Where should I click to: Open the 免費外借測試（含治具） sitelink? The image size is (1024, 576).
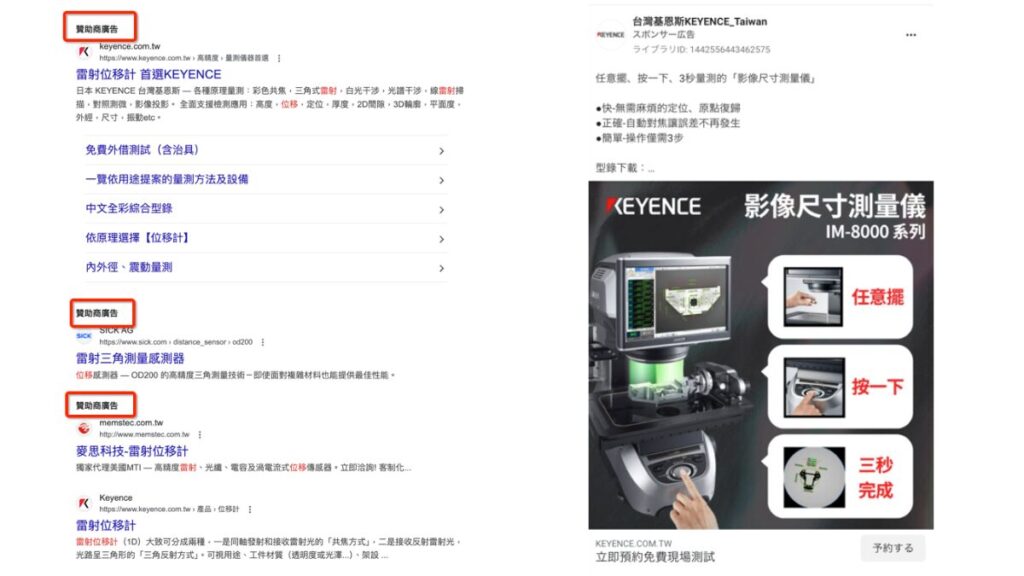coord(142,150)
